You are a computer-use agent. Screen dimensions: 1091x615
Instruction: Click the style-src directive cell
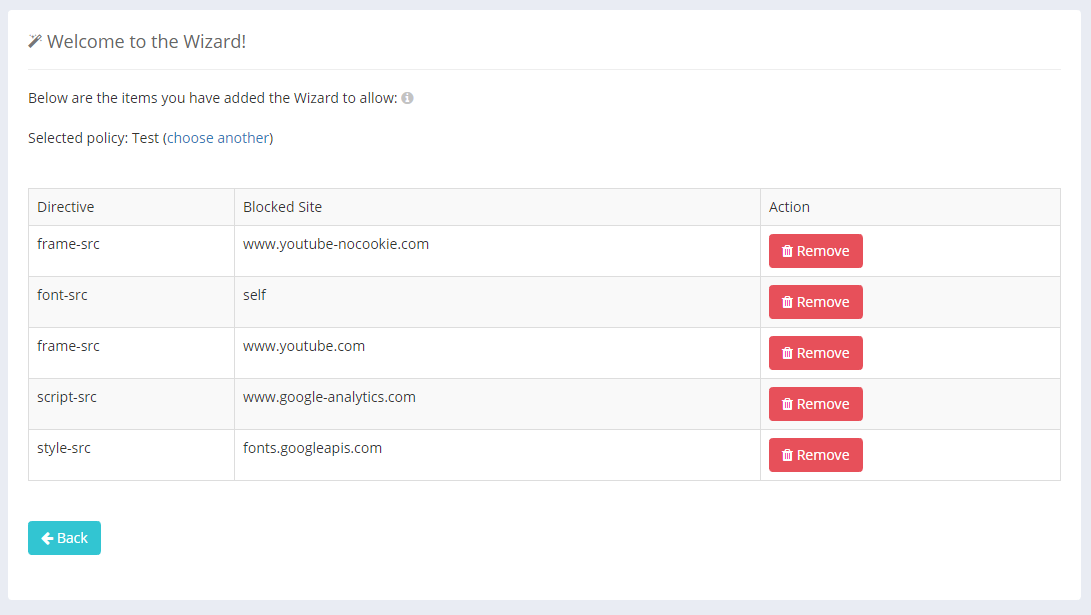64,448
